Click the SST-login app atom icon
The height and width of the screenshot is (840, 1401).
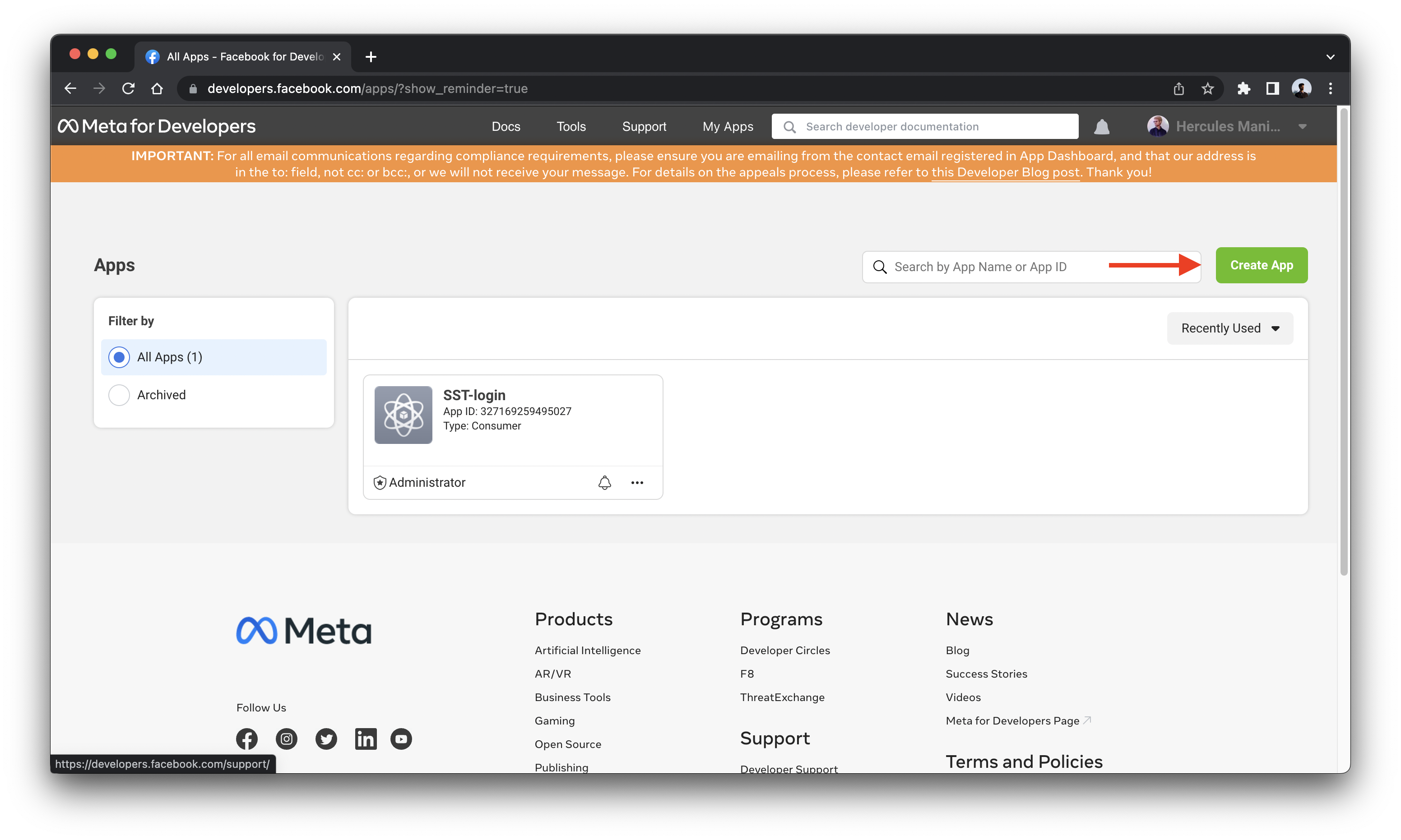tap(403, 415)
